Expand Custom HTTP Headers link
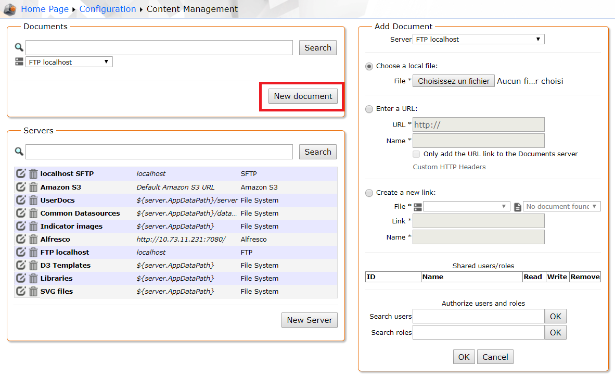Viewport: 615px width, 376px height. [449, 167]
